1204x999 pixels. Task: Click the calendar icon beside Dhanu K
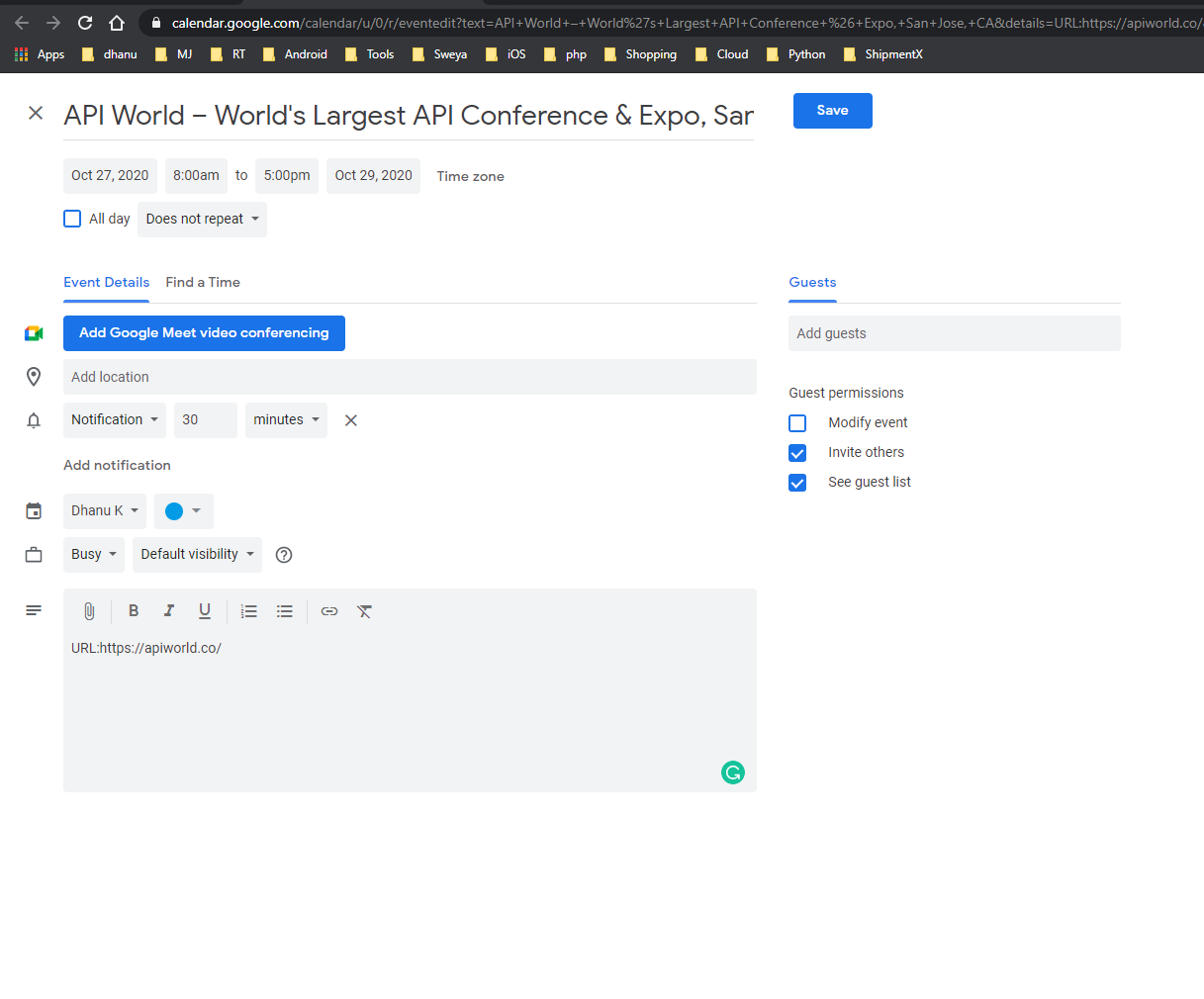[x=34, y=511]
